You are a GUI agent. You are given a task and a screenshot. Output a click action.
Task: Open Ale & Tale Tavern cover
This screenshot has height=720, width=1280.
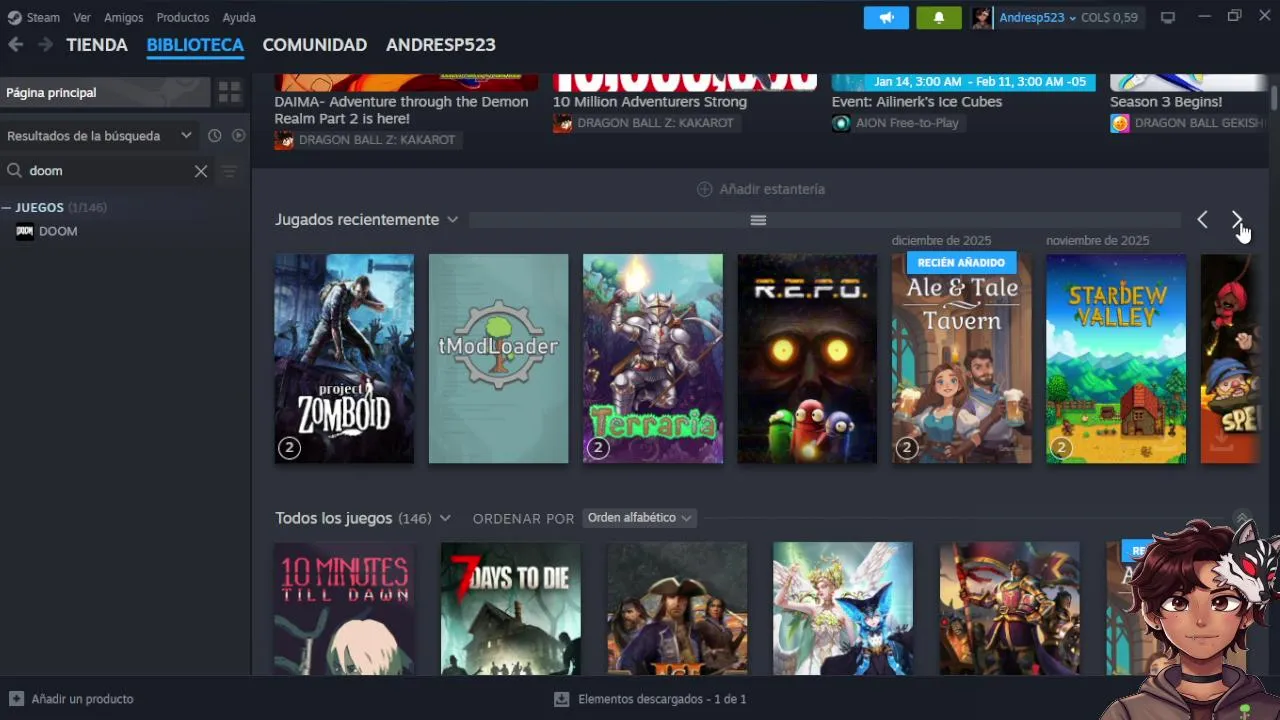click(x=962, y=359)
